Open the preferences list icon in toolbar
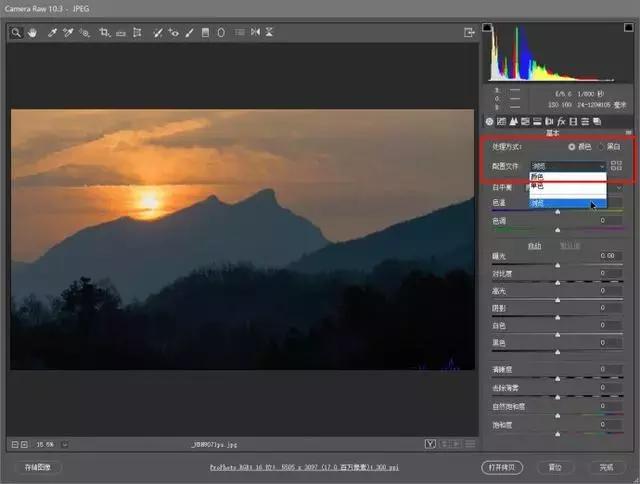Viewport: 640px width, 484px height. 240,32
